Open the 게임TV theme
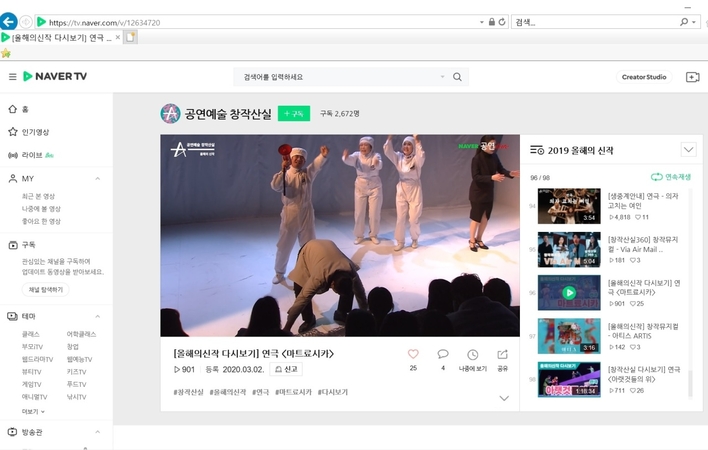The width and height of the screenshot is (708, 450). pyautogui.click(x=32, y=385)
